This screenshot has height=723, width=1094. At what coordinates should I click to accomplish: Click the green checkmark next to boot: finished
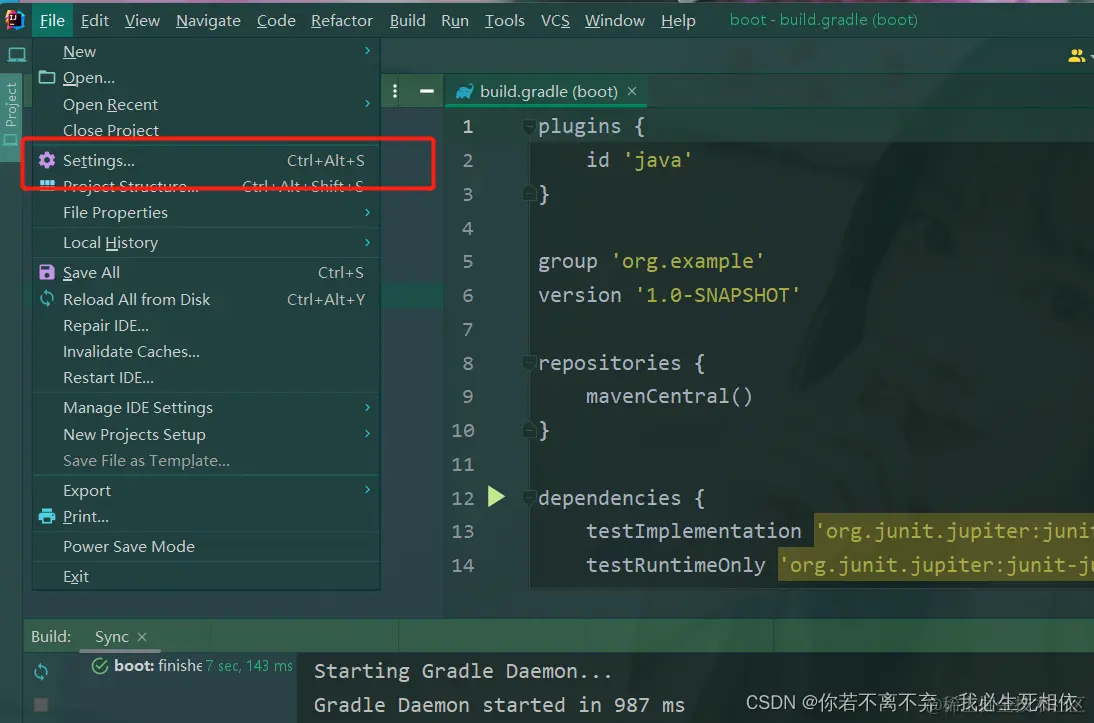(100, 666)
